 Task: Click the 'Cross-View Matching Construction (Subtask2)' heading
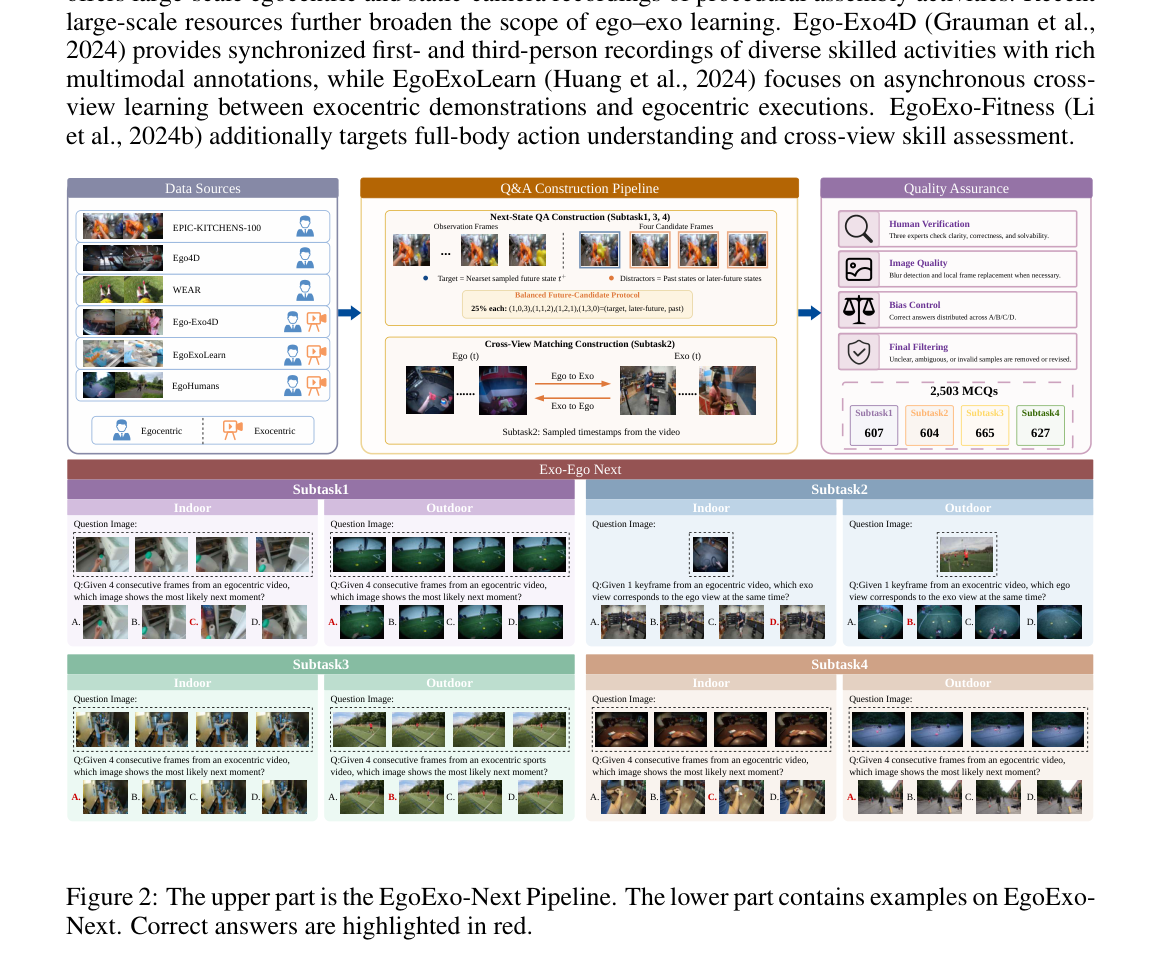coord(580,344)
